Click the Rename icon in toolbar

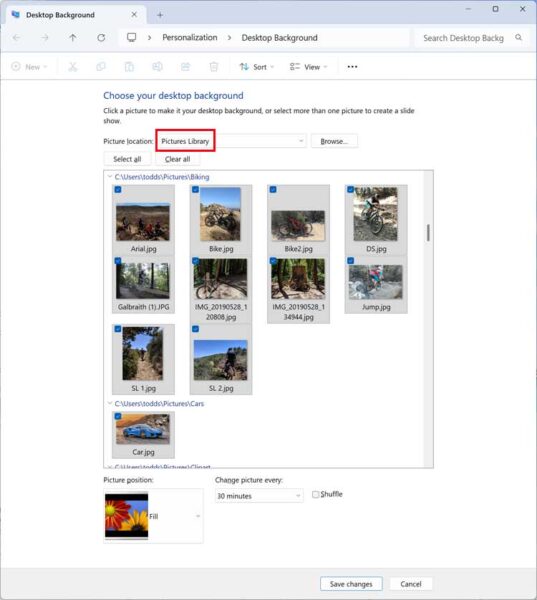coord(157,67)
